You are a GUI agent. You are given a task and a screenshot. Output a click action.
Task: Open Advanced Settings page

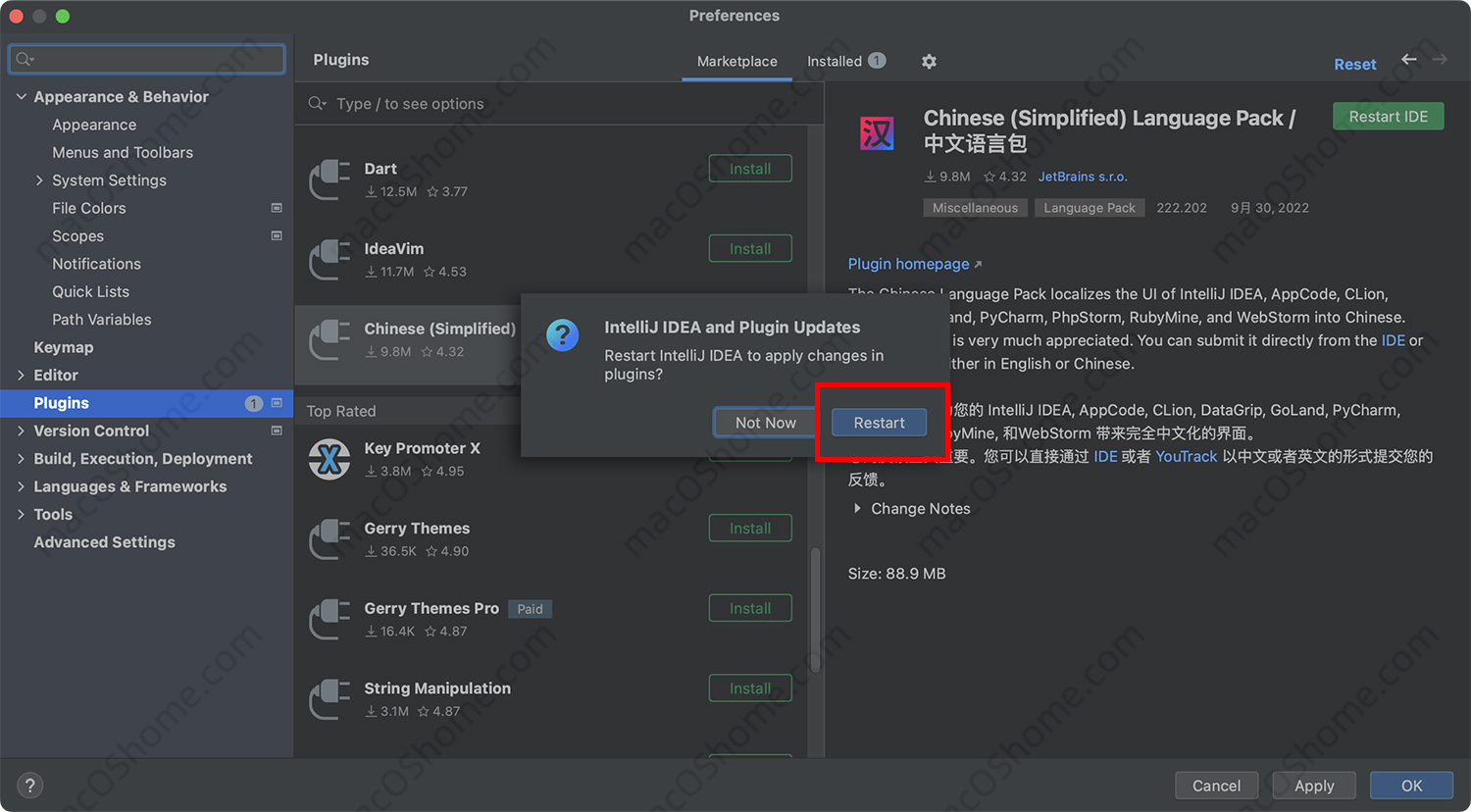point(104,542)
